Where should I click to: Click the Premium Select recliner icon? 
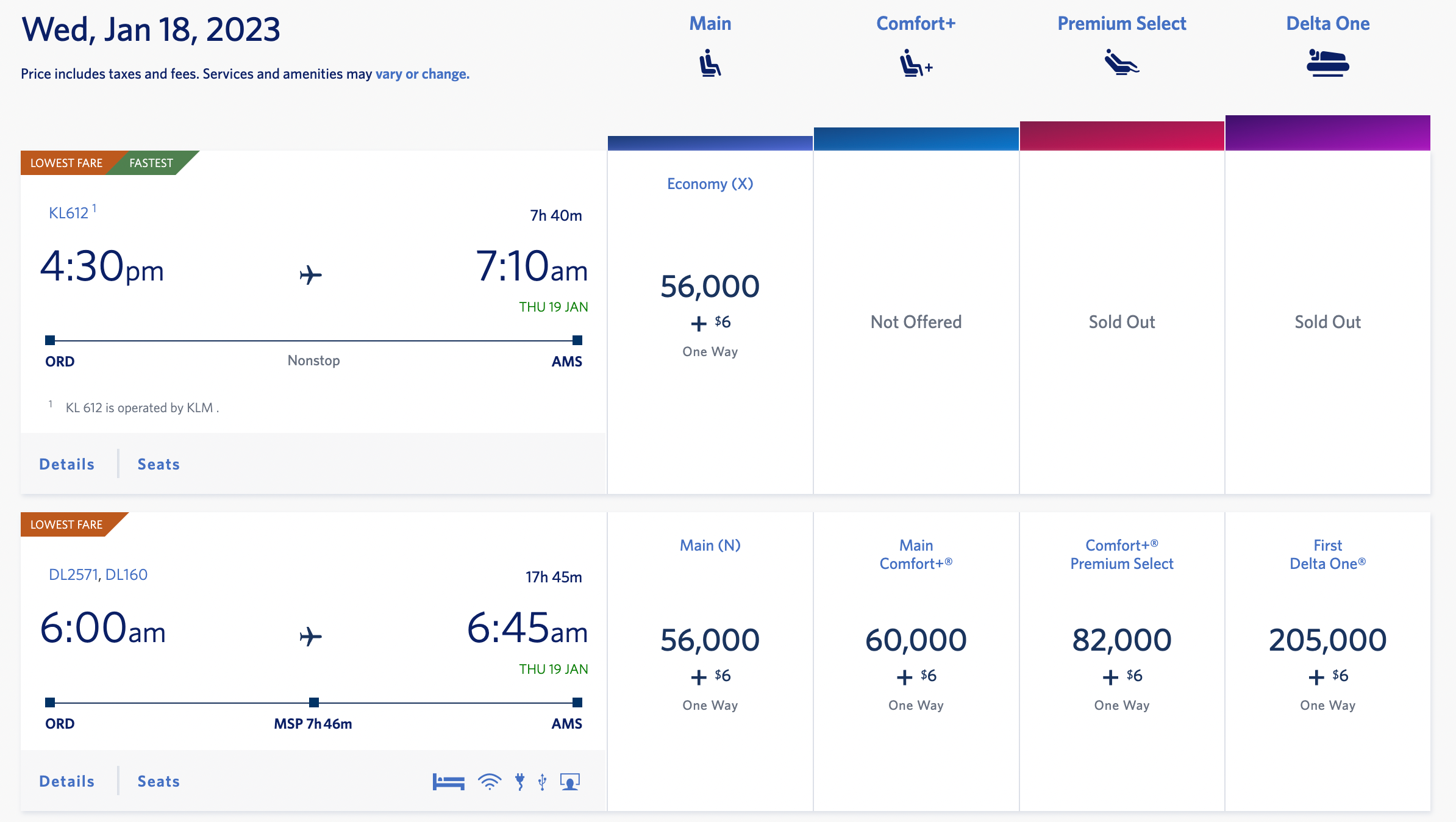tap(1121, 63)
